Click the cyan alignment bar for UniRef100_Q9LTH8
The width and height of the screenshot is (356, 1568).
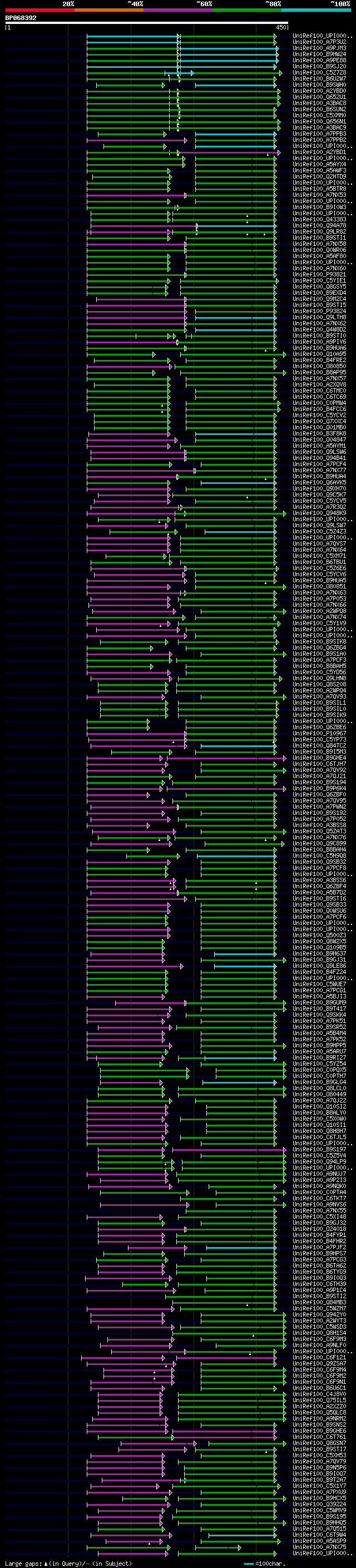click(236, 318)
